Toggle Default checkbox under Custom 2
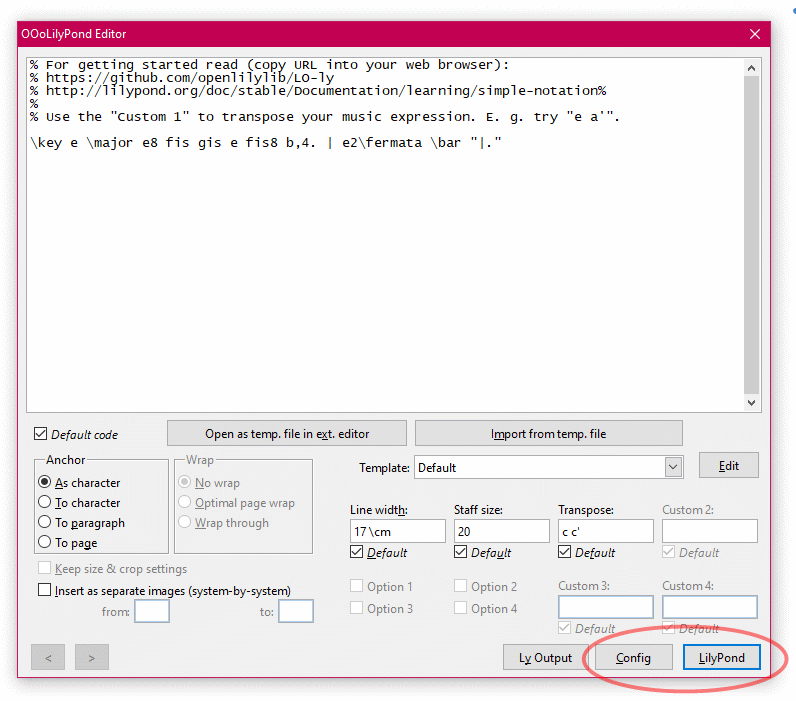 tap(669, 552)
